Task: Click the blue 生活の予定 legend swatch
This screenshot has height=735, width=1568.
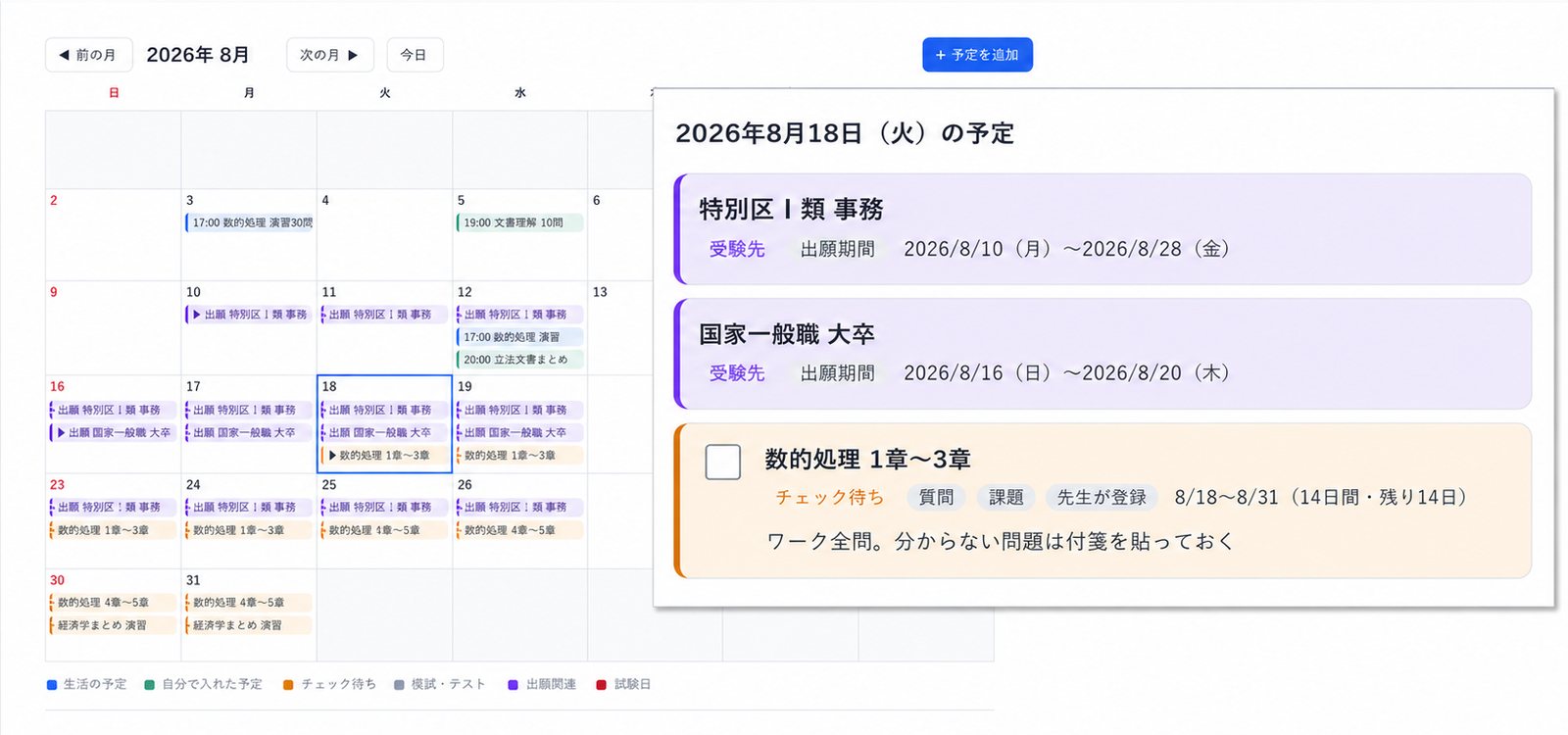Action: pos(52,685)
